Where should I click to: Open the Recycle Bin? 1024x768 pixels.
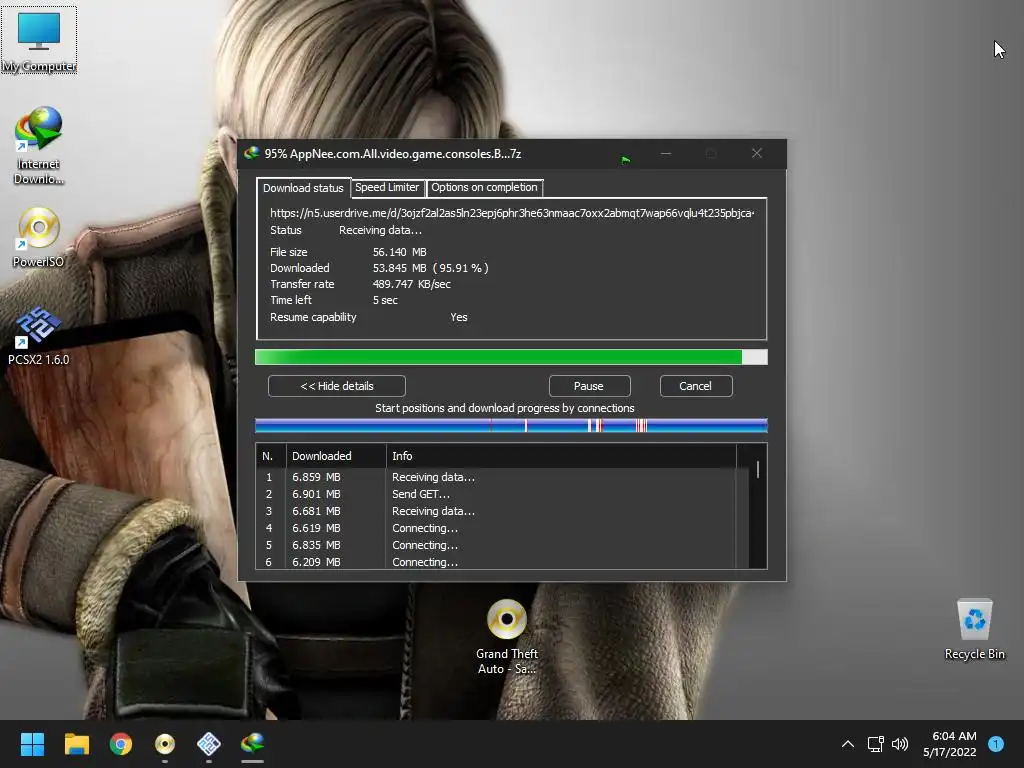974,629
